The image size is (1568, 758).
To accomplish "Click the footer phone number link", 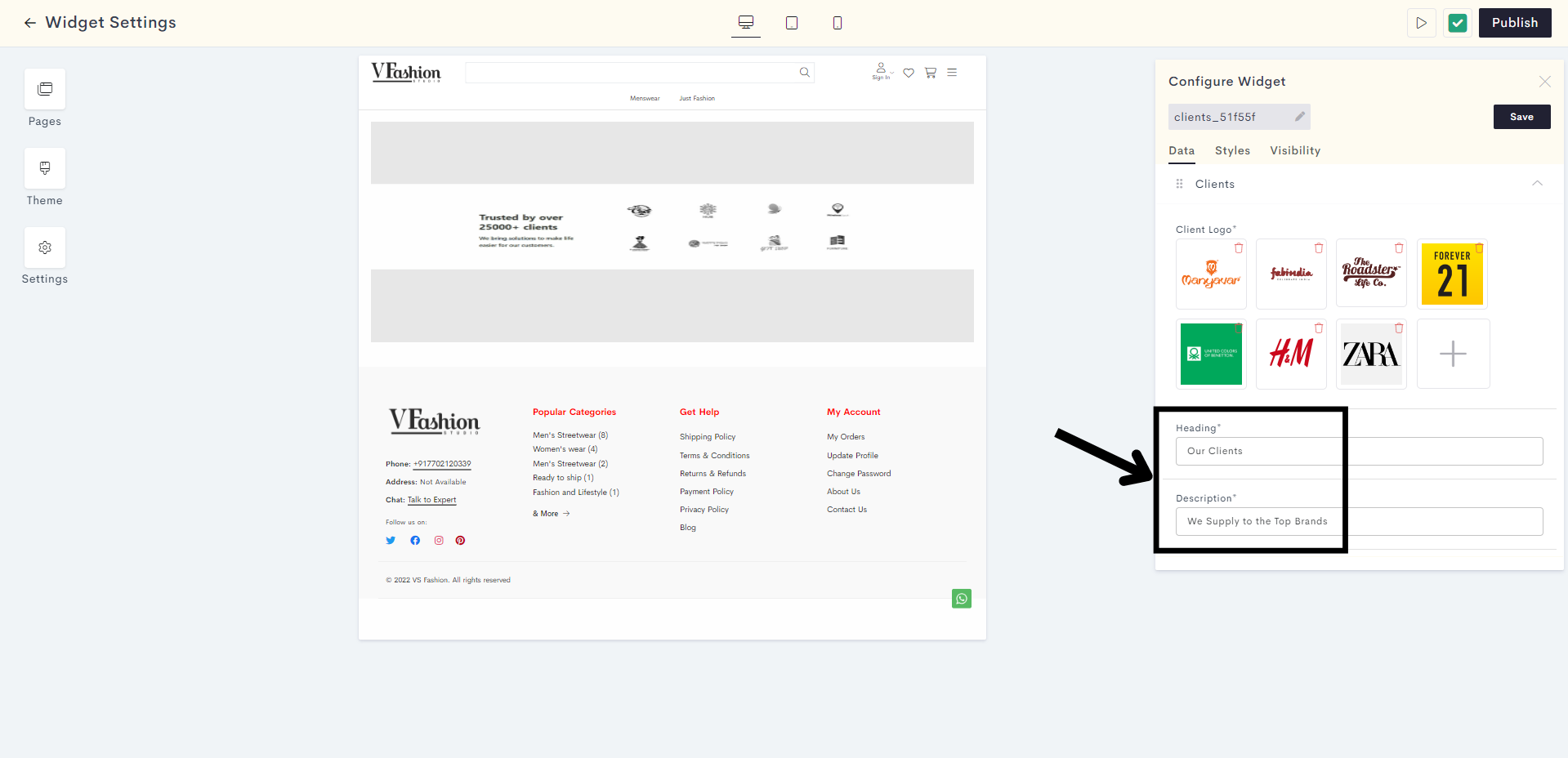I will 442,464.
